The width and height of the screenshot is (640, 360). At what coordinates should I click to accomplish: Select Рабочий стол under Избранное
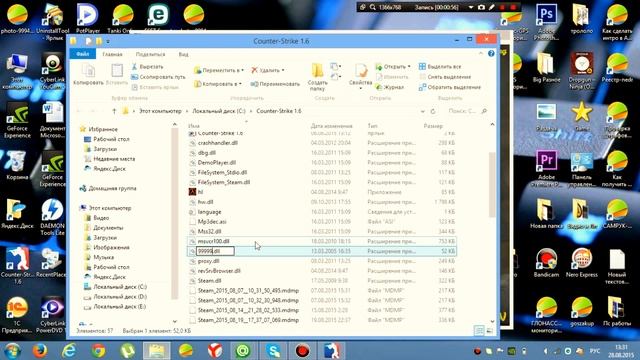point(106,139)
